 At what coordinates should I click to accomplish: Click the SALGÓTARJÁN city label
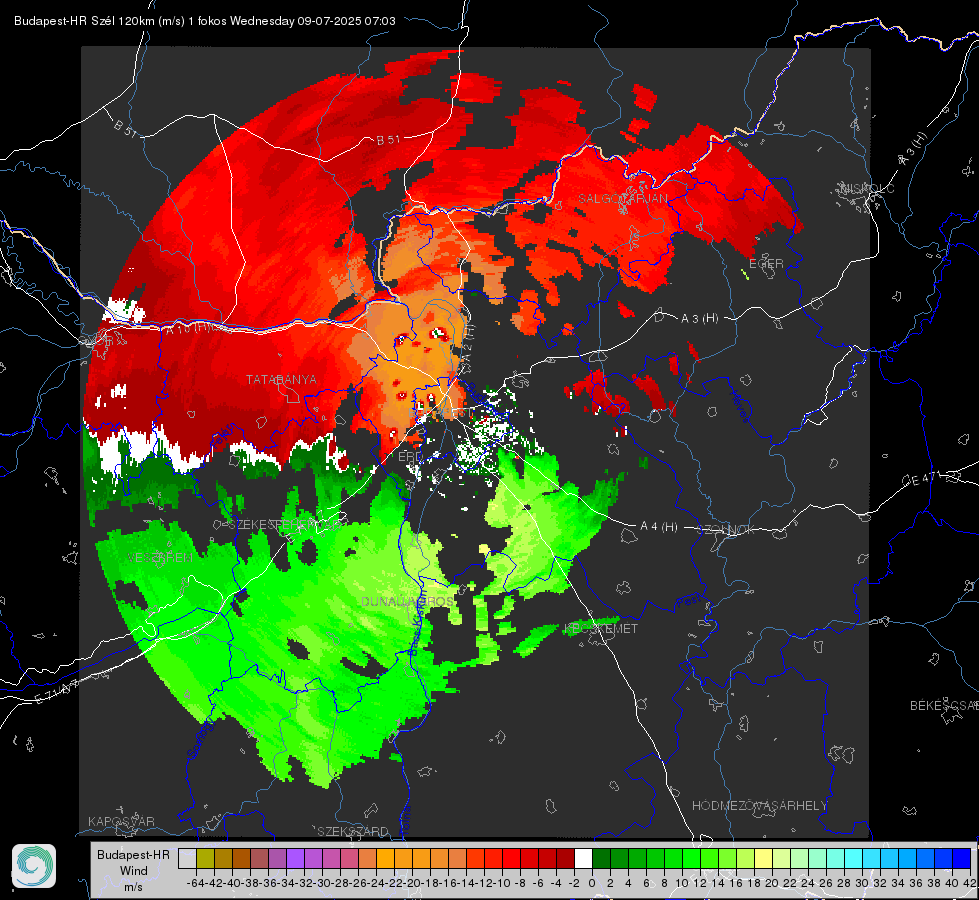coord(622,199)
